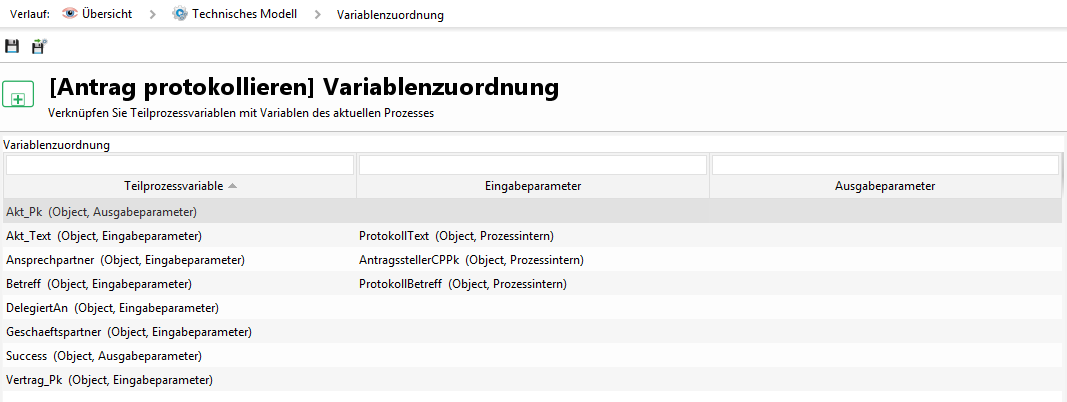Select the Success output variable row

(104, 356)
